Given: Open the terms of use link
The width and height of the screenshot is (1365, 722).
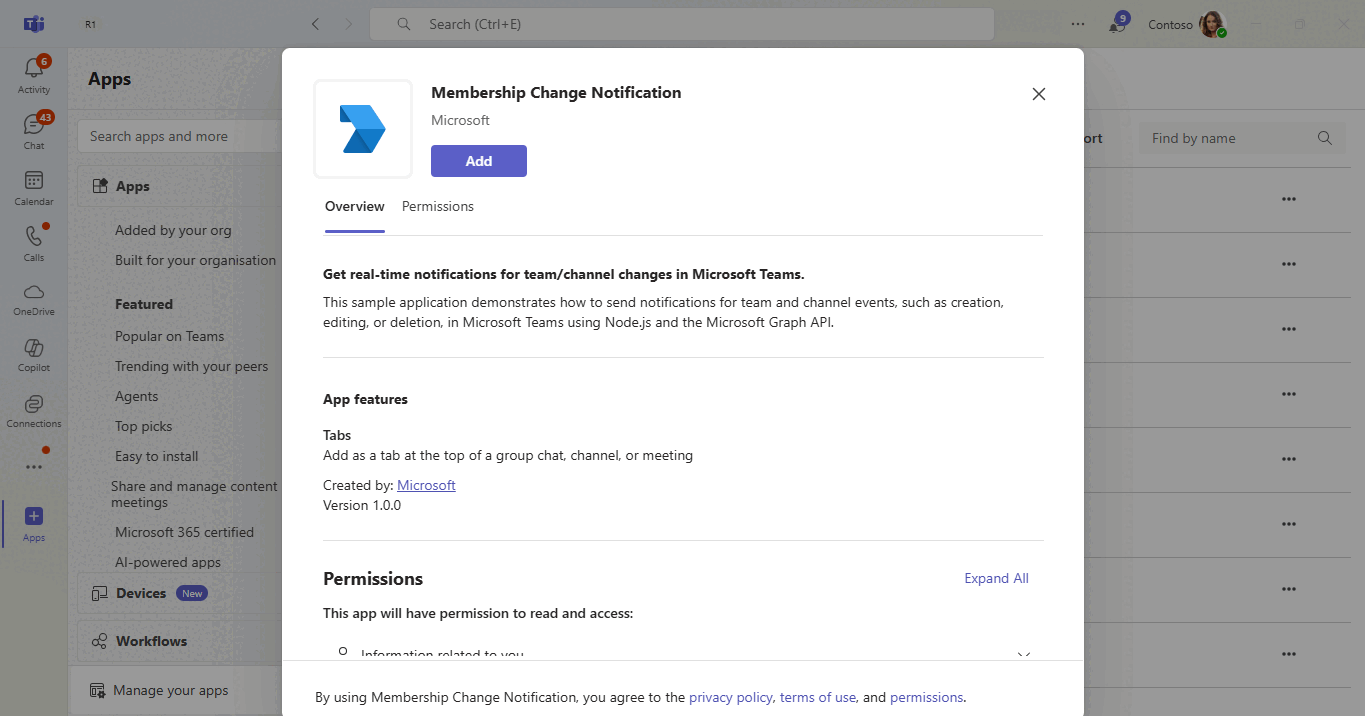Looking at the screenshot, I should pos(818,698).
